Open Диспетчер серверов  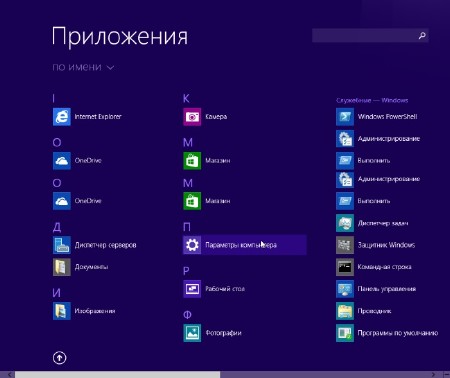[95, 245]
